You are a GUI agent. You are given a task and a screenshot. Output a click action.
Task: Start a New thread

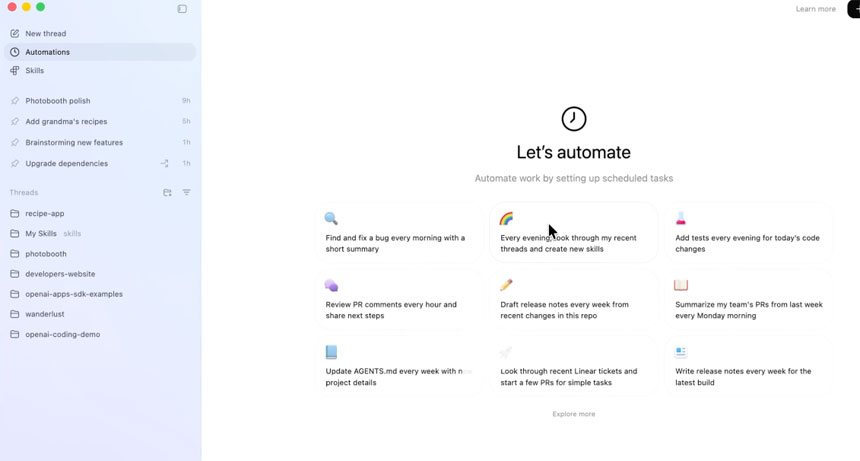[x=45, y=33]
